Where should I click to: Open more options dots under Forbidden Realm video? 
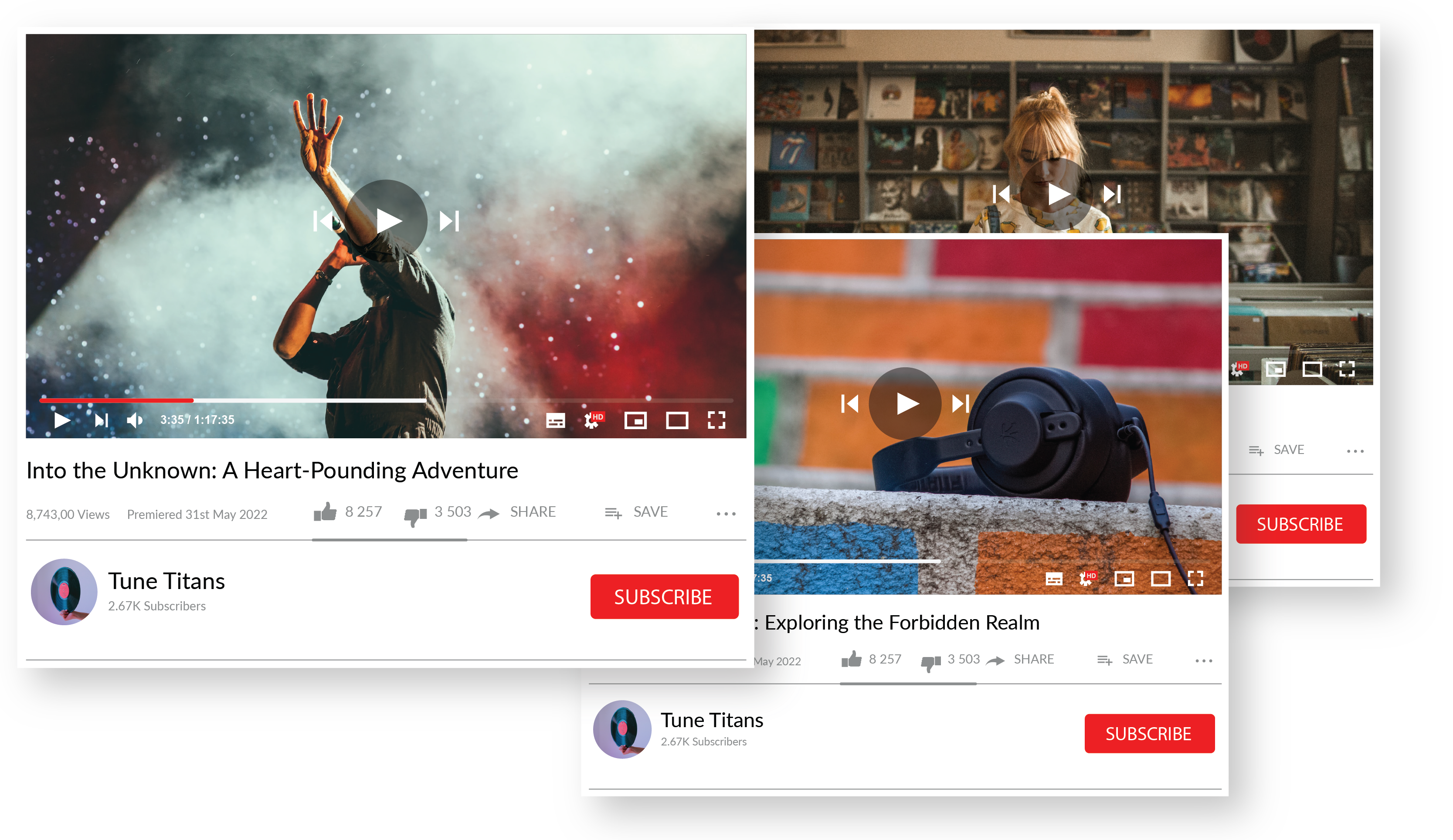point(1203,660)
